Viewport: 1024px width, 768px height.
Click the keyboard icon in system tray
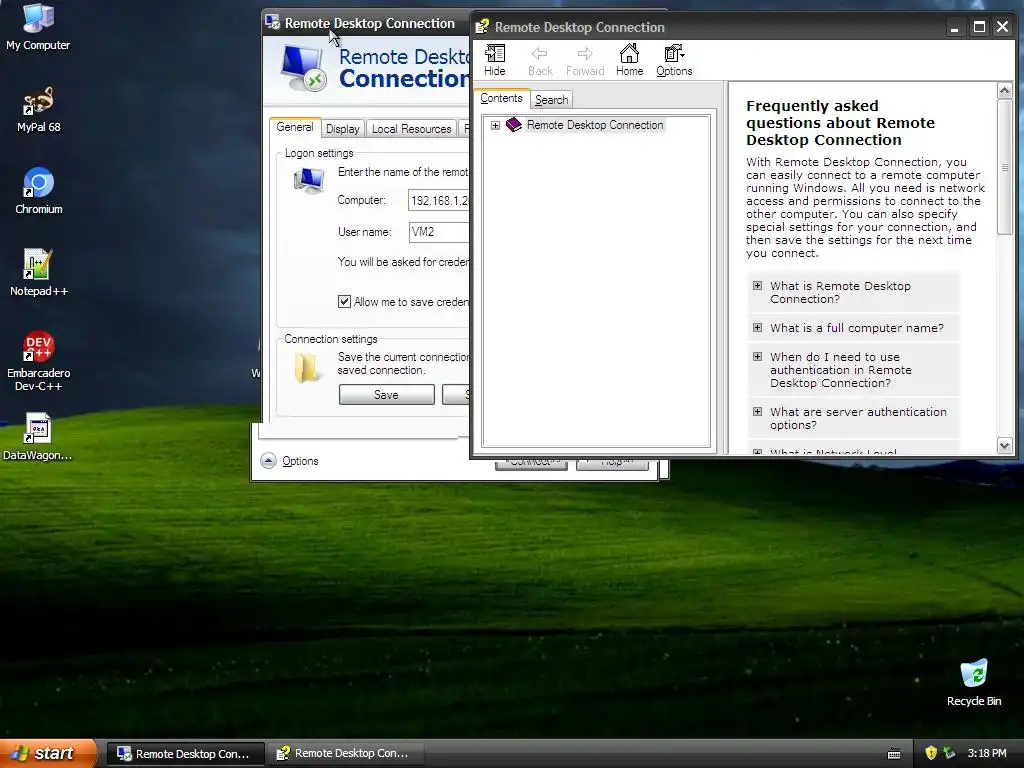[894, 754]
